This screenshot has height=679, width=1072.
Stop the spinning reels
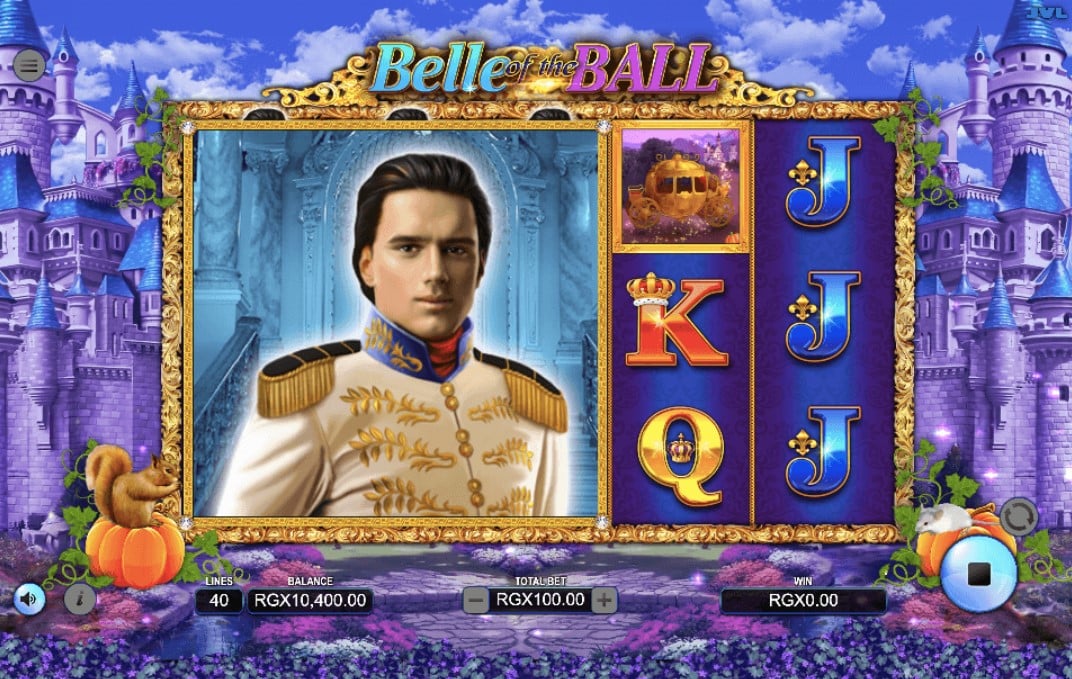click(978, 573)
